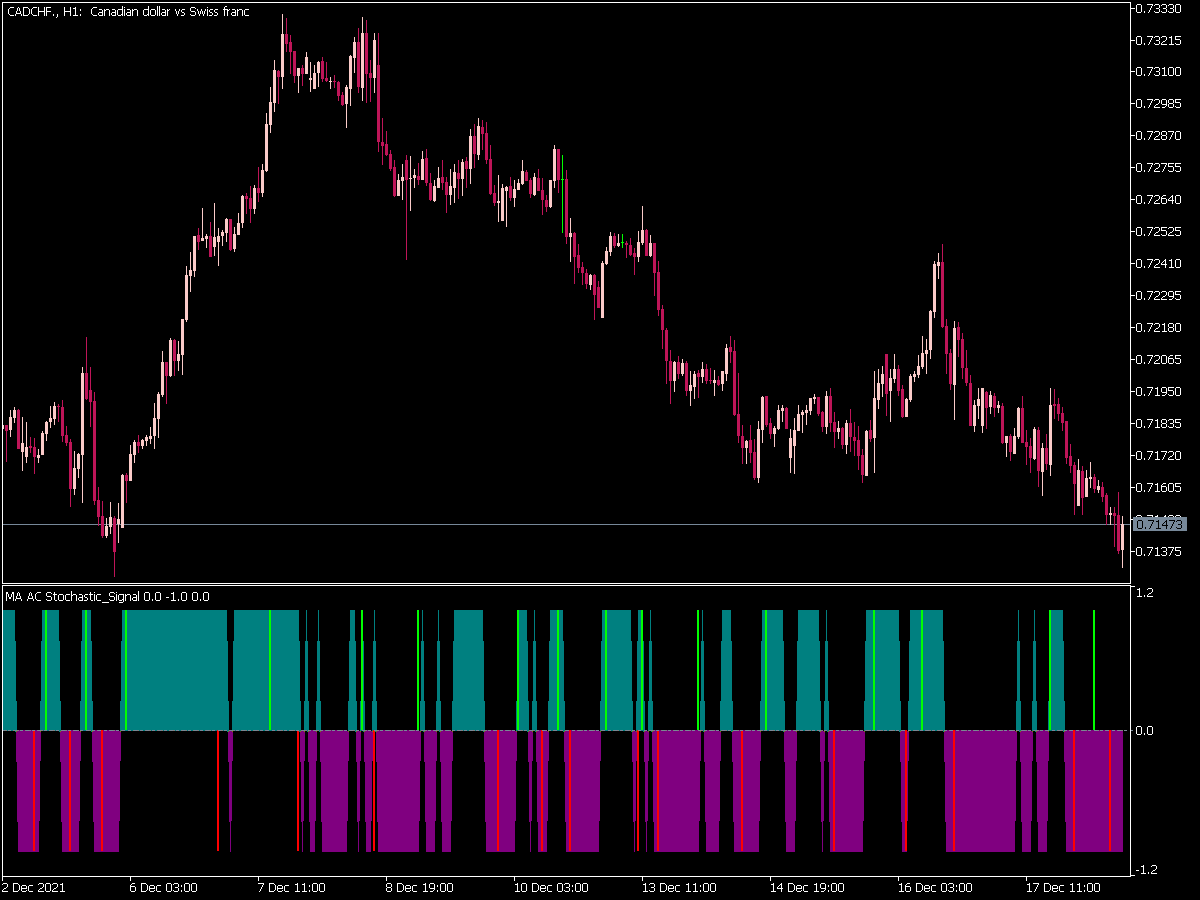Click the 0.0 level on indicator scale
The height and width of the screenshot is (900, 1200).
[1145, 731]
